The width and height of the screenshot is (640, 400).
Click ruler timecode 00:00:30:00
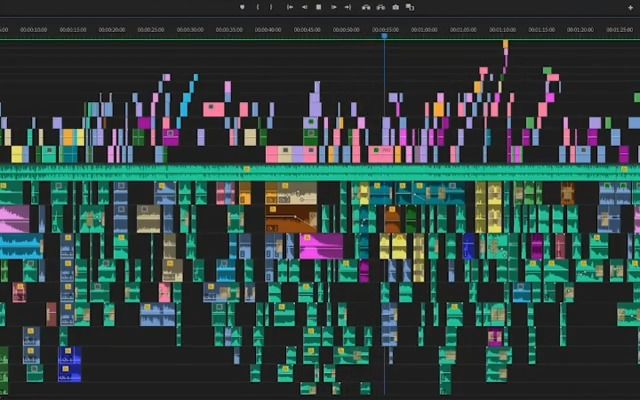tap(190, 30)
